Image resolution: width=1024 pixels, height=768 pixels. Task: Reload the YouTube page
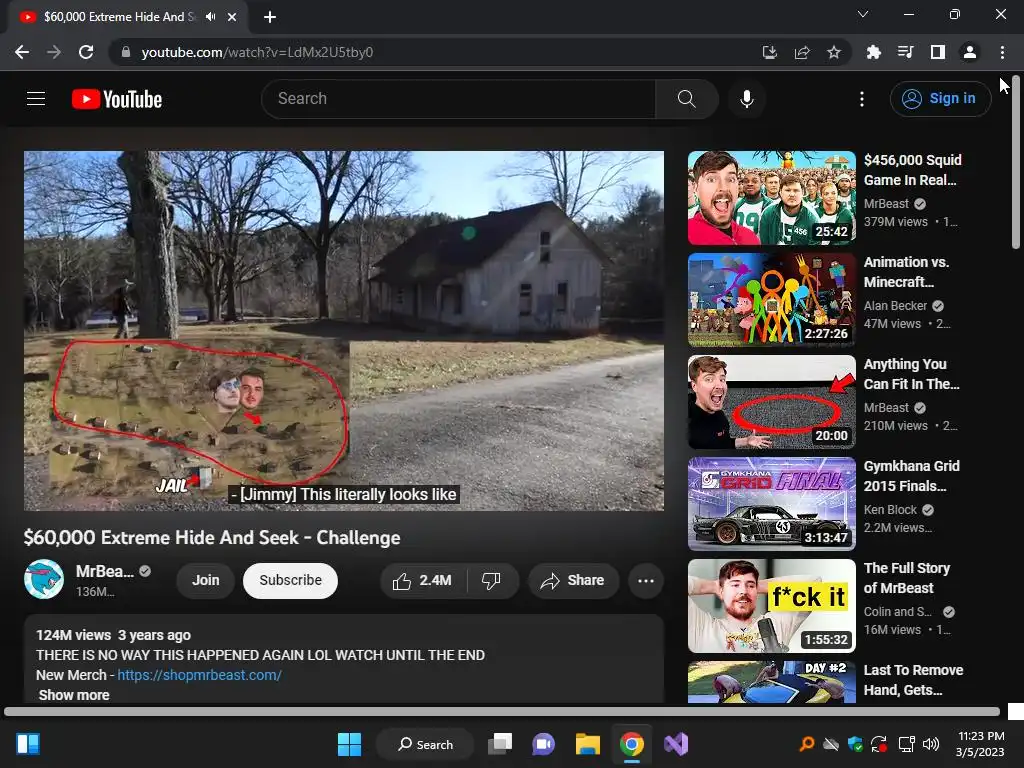(86, 52)
